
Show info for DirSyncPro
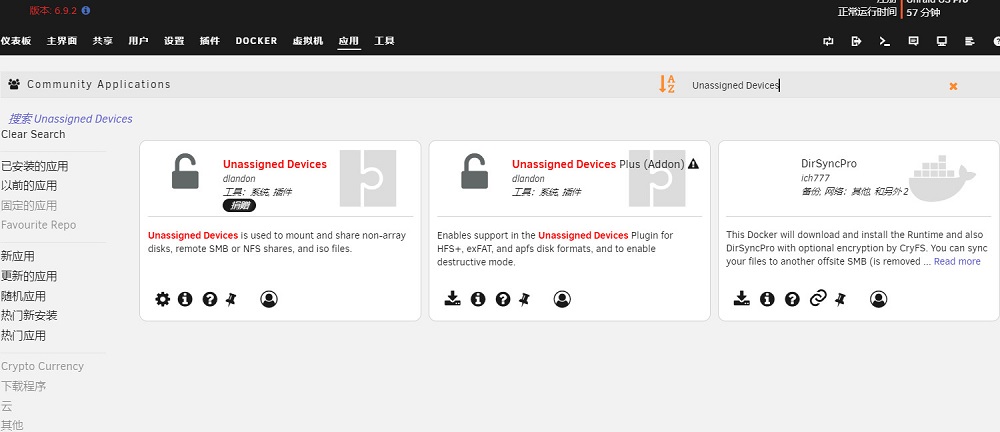pyautogui.click(x=767, y=299)
